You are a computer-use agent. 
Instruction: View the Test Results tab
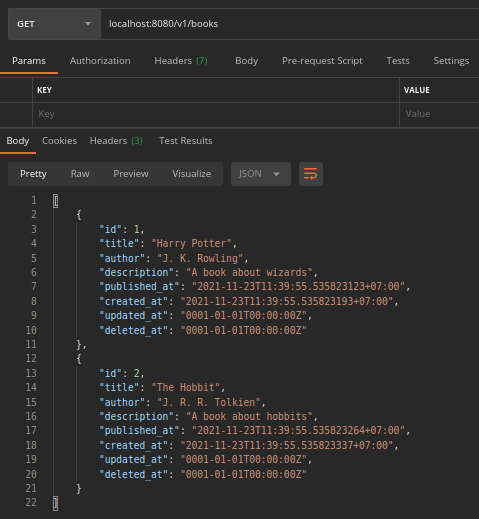[186, 141]
